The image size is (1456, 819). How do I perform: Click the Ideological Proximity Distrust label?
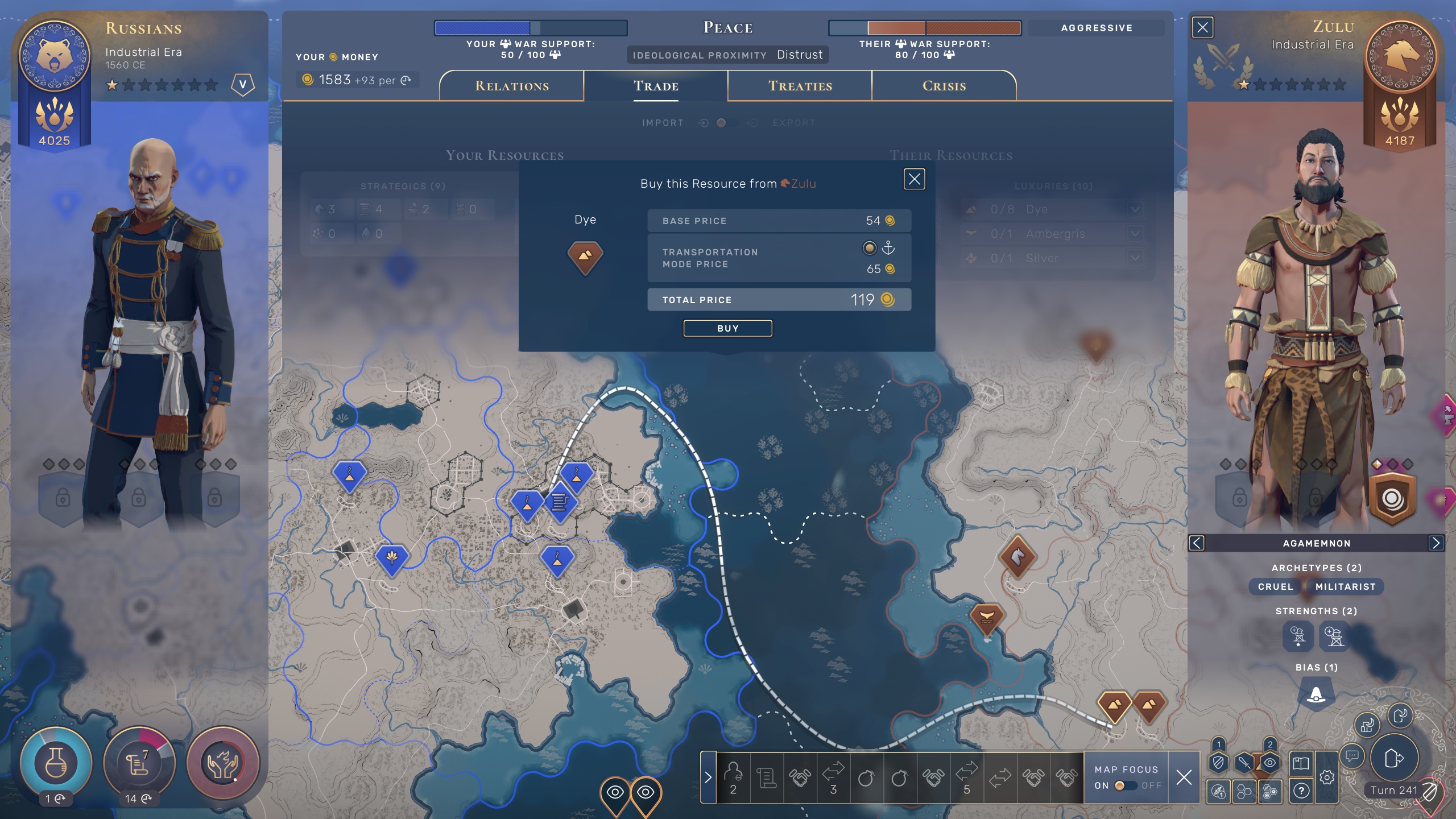[727, 55]
